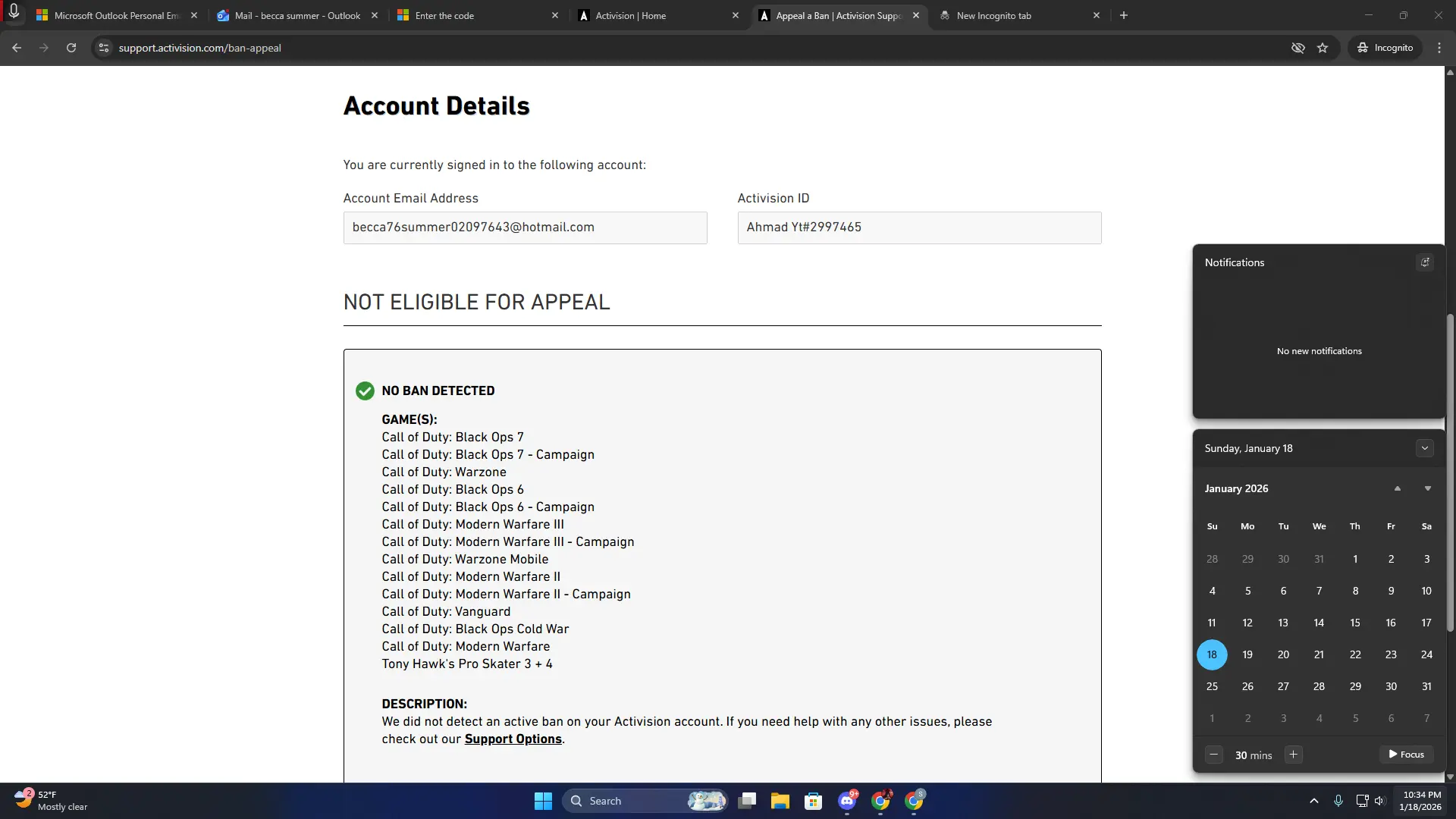Start a Focus session
The width and height of the screenshot is (1456, 819).
[x=1406, y=755]
